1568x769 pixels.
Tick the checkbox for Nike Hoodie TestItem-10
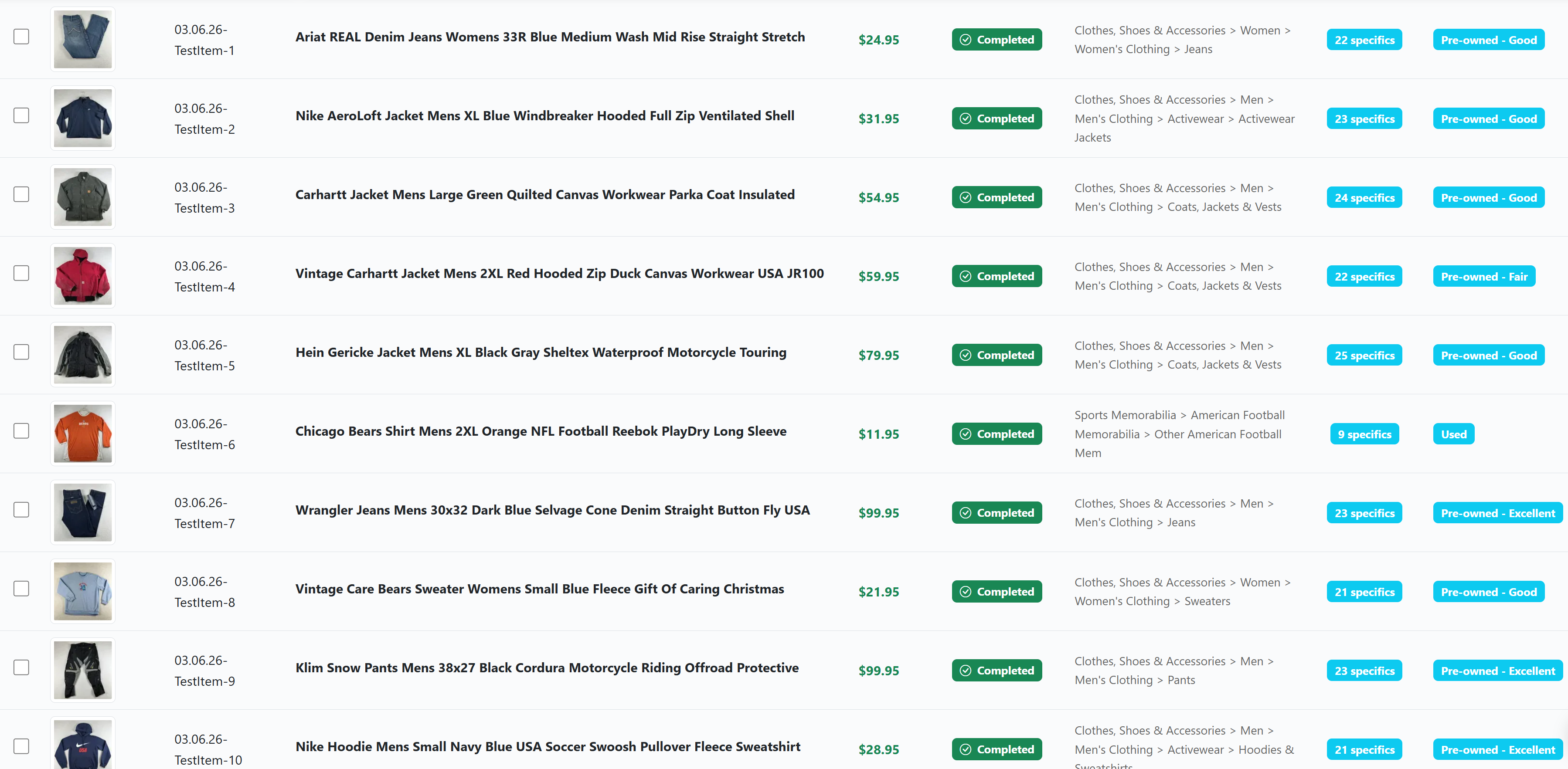pos(21,745)
